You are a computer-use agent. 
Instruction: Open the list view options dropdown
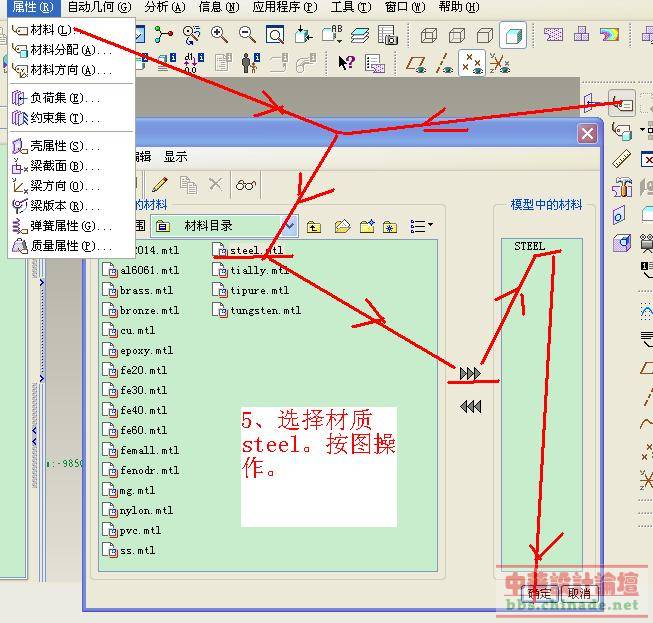421,227
